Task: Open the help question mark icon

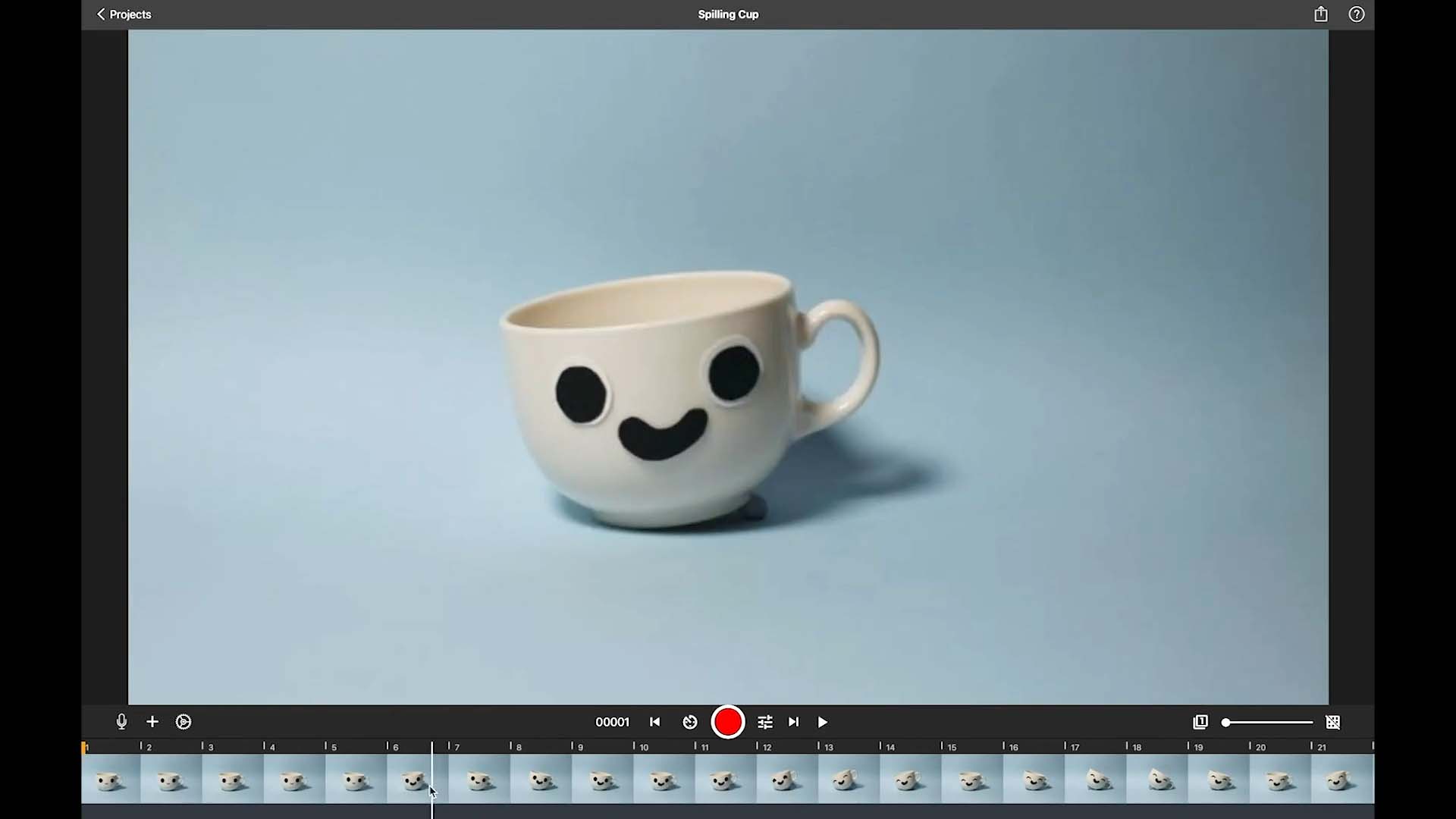Action: tap(1357, 14)
